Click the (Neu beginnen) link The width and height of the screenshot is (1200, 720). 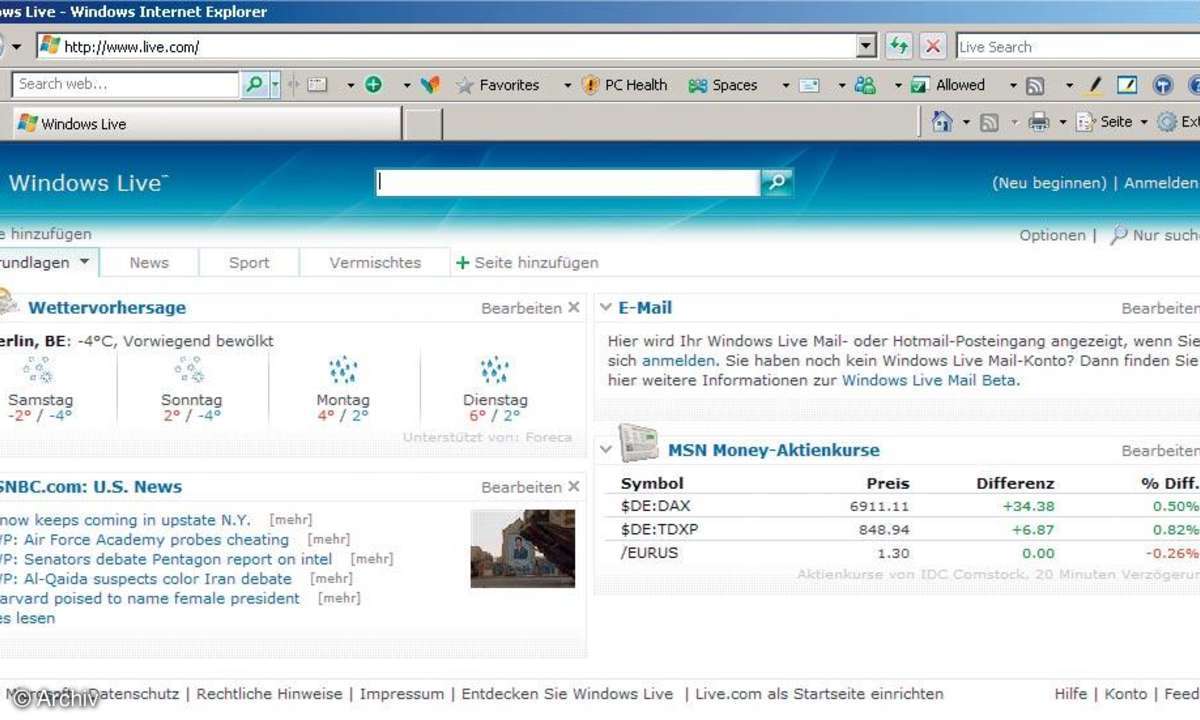click(1049, 183)
